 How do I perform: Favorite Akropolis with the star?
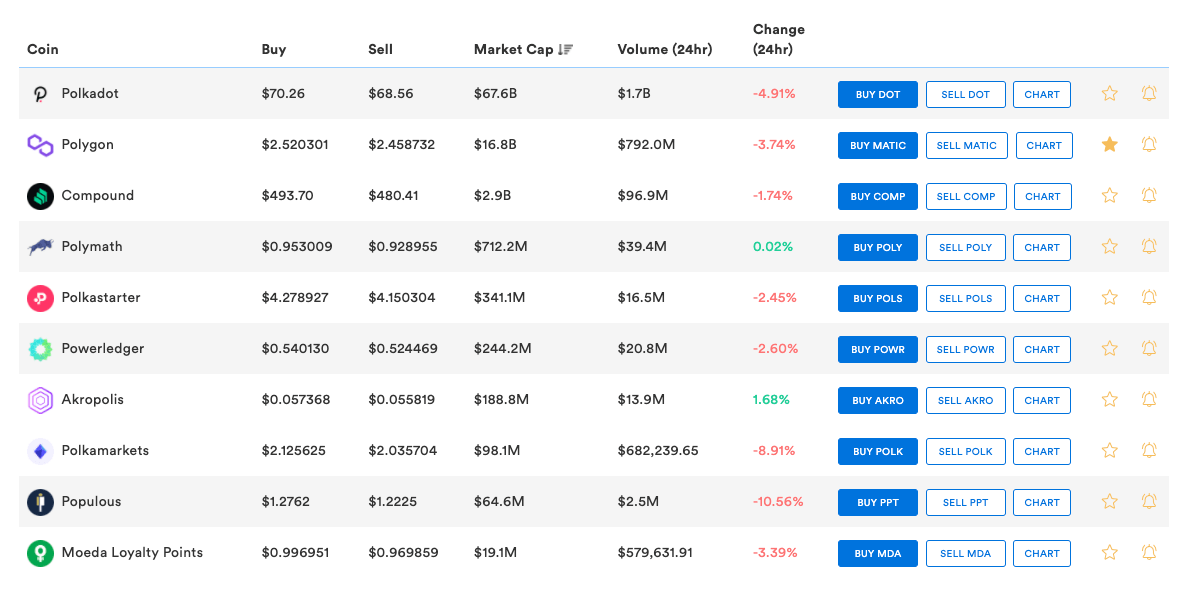click(1110, 399)
